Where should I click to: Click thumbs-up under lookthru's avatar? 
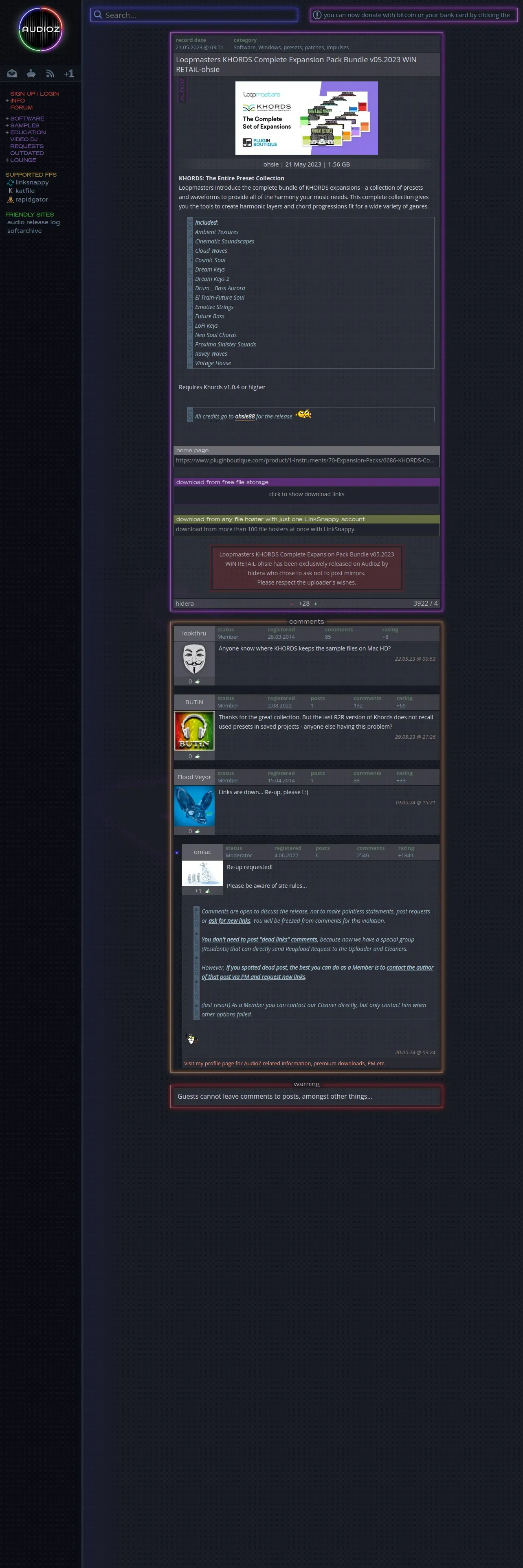[197, 681]
